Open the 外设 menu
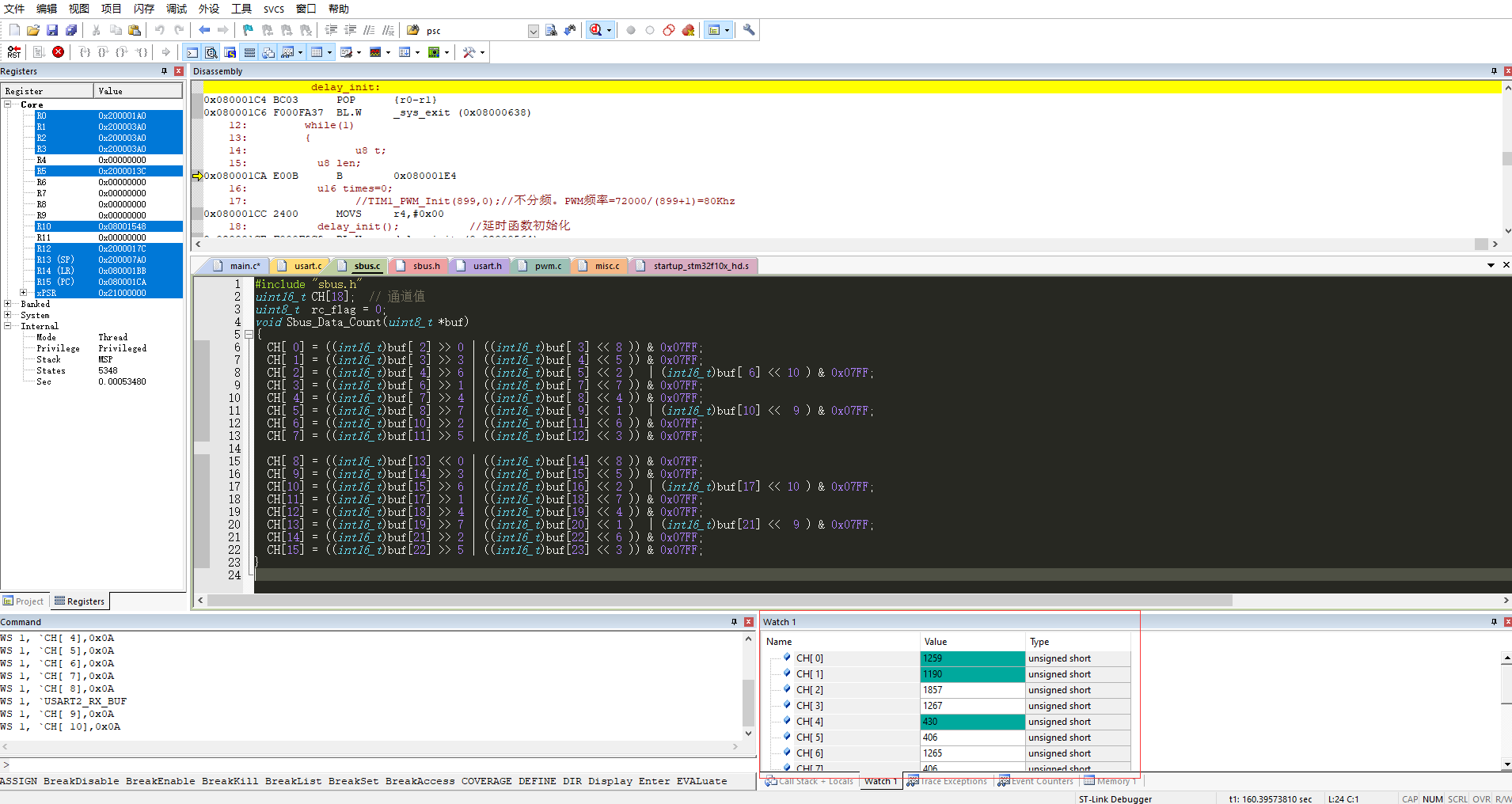The width and height of the screenshot is (1512, 804). [209, 9]
